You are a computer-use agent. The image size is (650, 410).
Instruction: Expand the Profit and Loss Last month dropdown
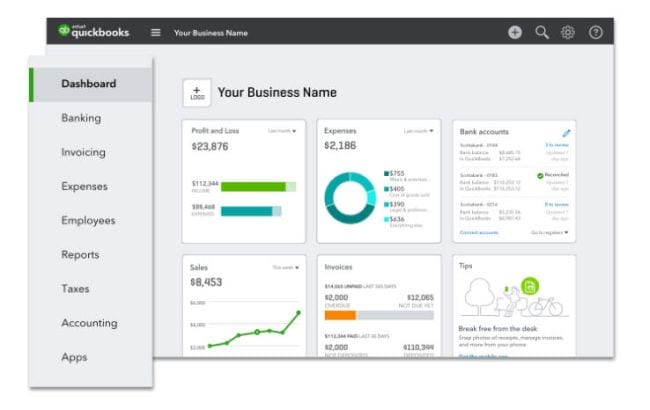(282, 131)
